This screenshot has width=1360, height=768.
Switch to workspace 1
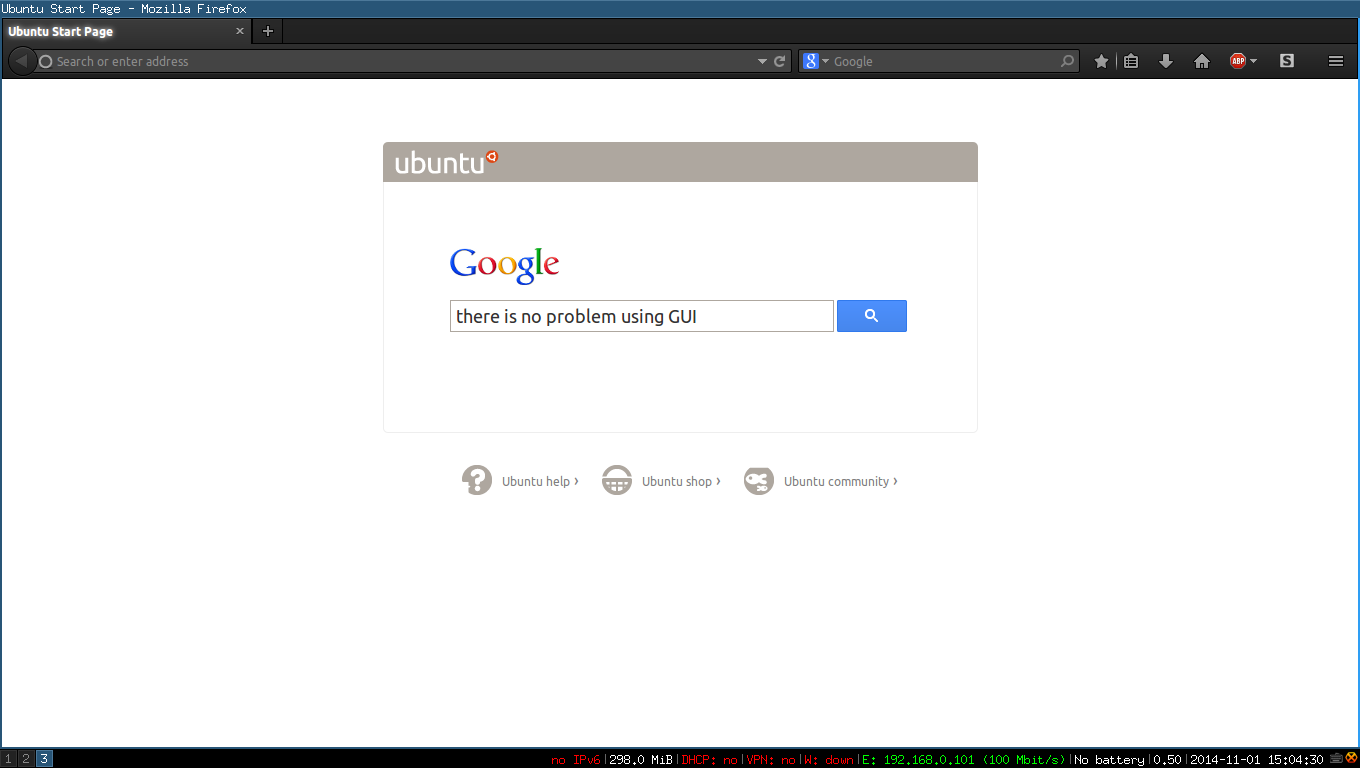pos(9,759)
